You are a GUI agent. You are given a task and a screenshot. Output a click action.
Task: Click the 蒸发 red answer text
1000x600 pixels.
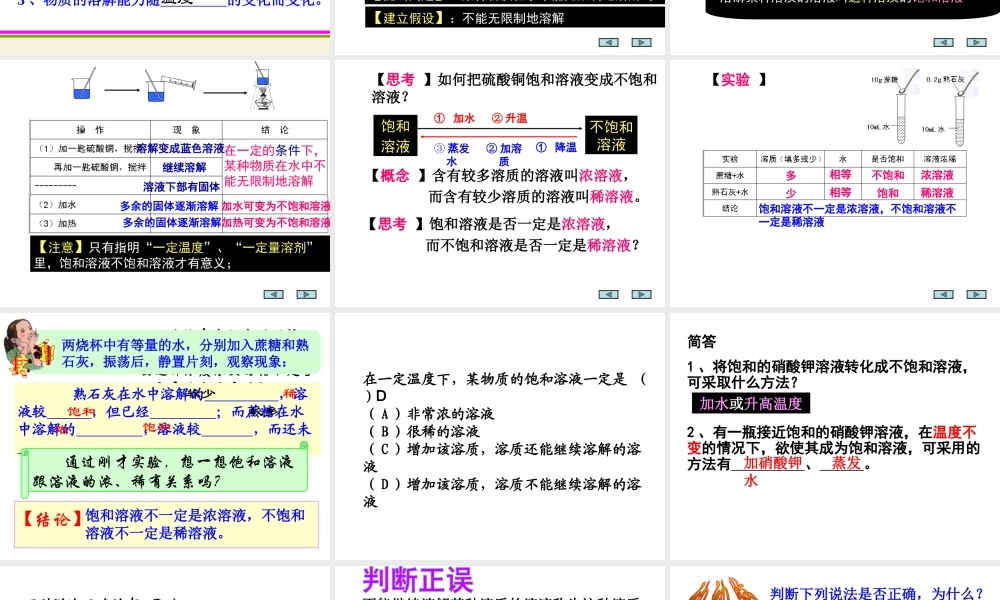tap(846, 463)
